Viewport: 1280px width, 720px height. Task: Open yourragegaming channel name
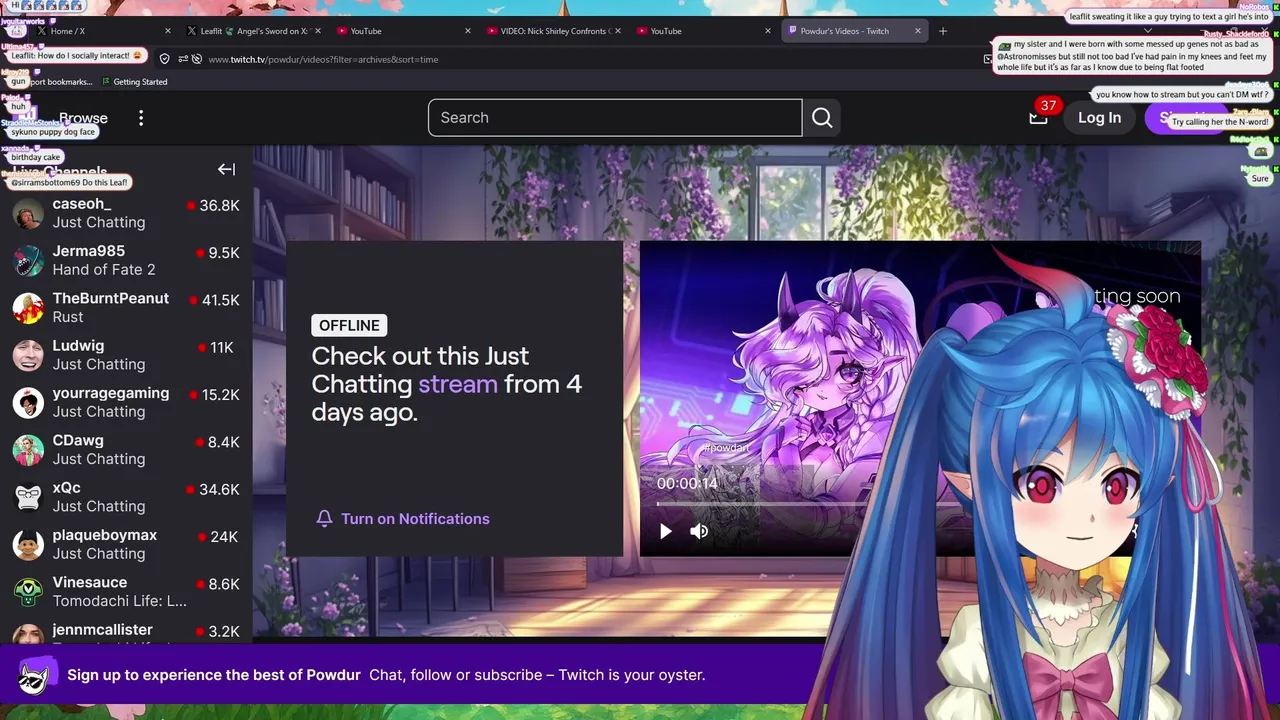[x=111, y=393]
